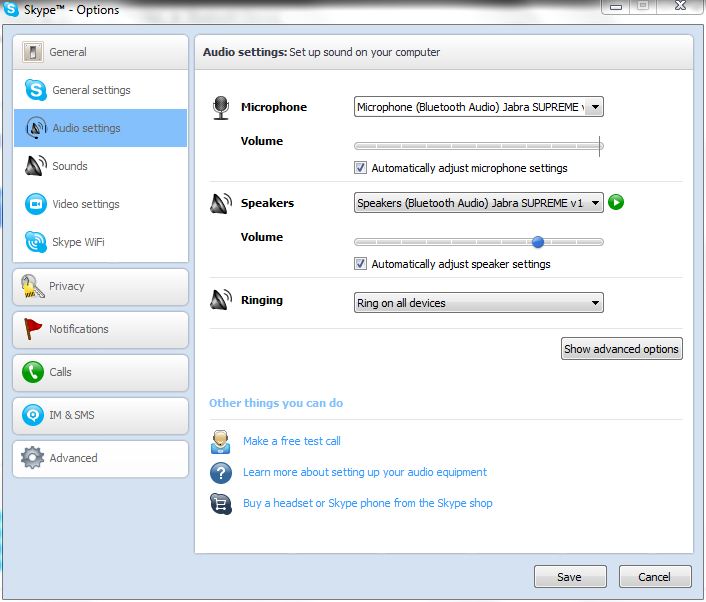Click the red flag Notifications icon
Screen dimensions: 706x602
pos(32,329)
